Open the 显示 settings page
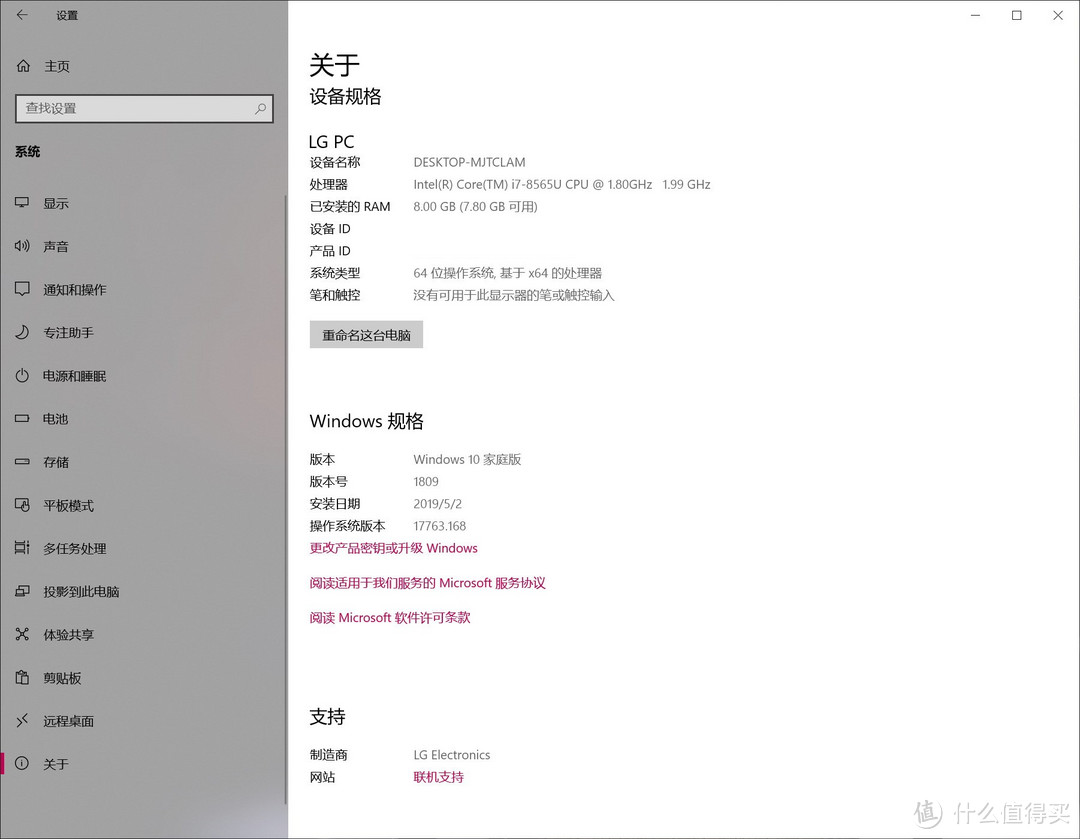Viewport: 1080px width, 839px height. pyautogui.click(x=56, y=203)
